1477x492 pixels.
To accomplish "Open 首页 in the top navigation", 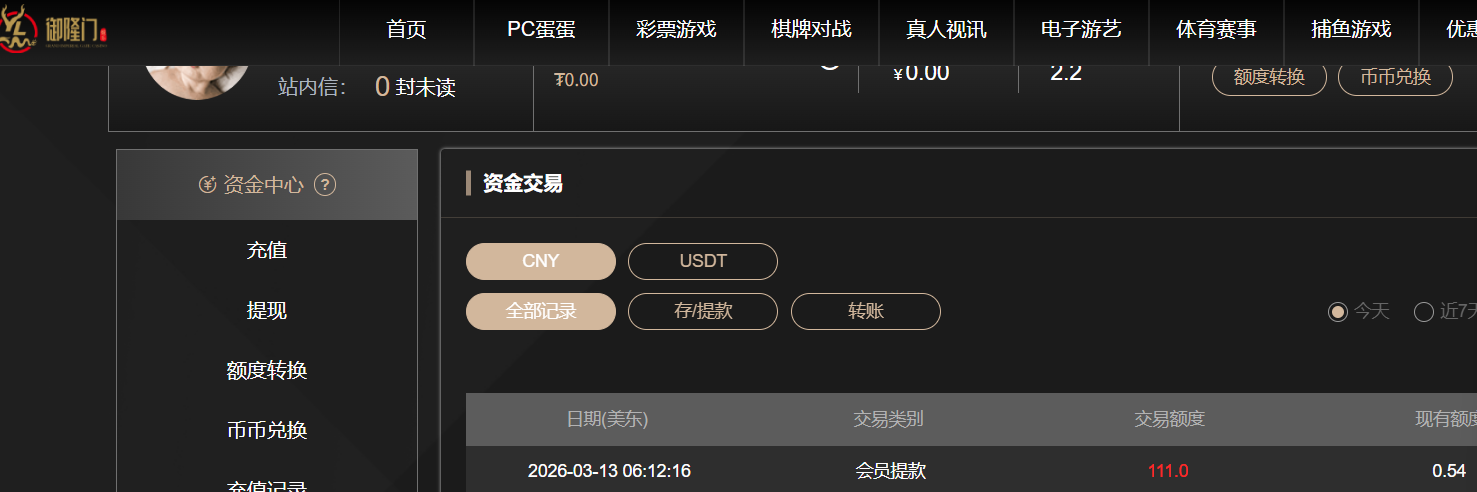I will point(406,30).
